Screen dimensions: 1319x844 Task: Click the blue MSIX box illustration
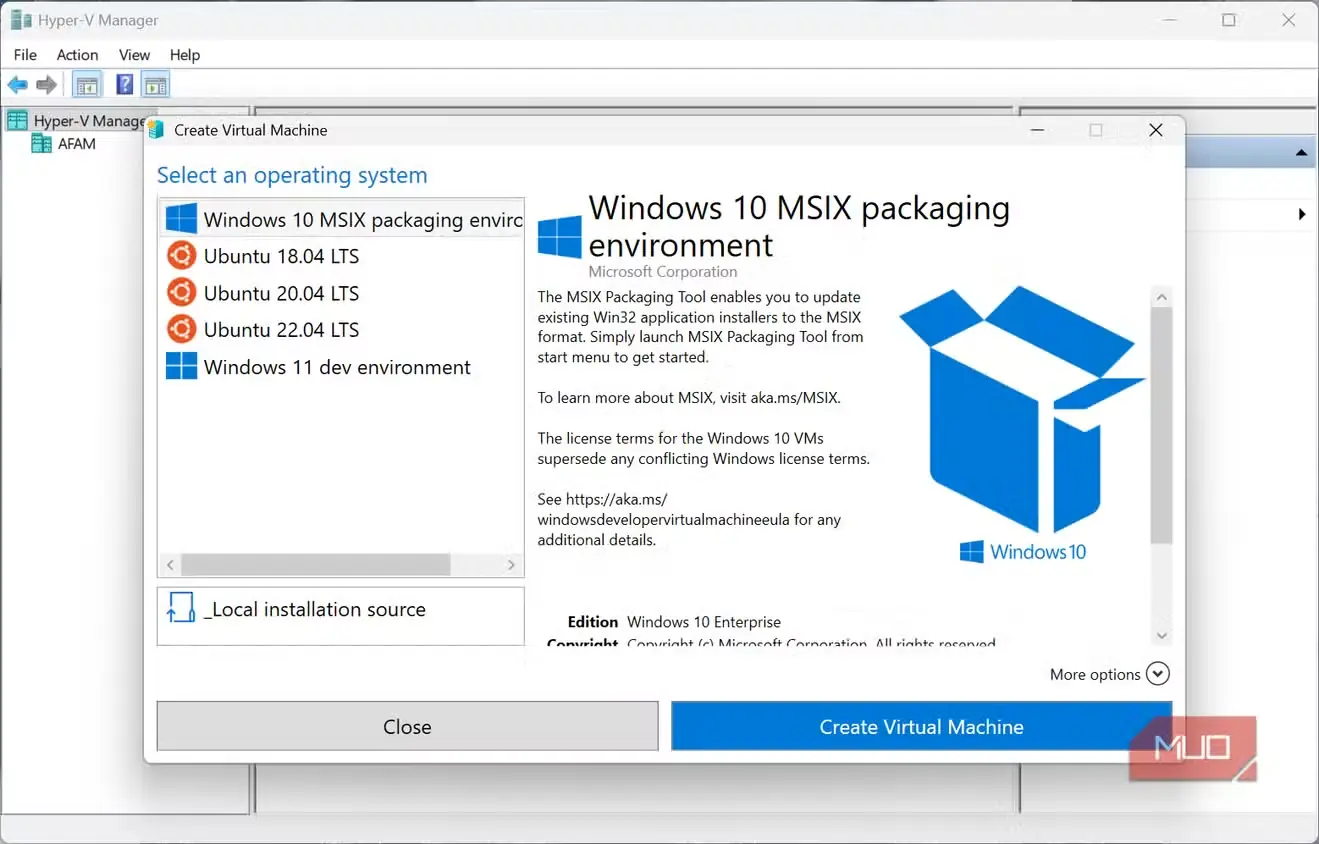click(x=1021, y=410)
